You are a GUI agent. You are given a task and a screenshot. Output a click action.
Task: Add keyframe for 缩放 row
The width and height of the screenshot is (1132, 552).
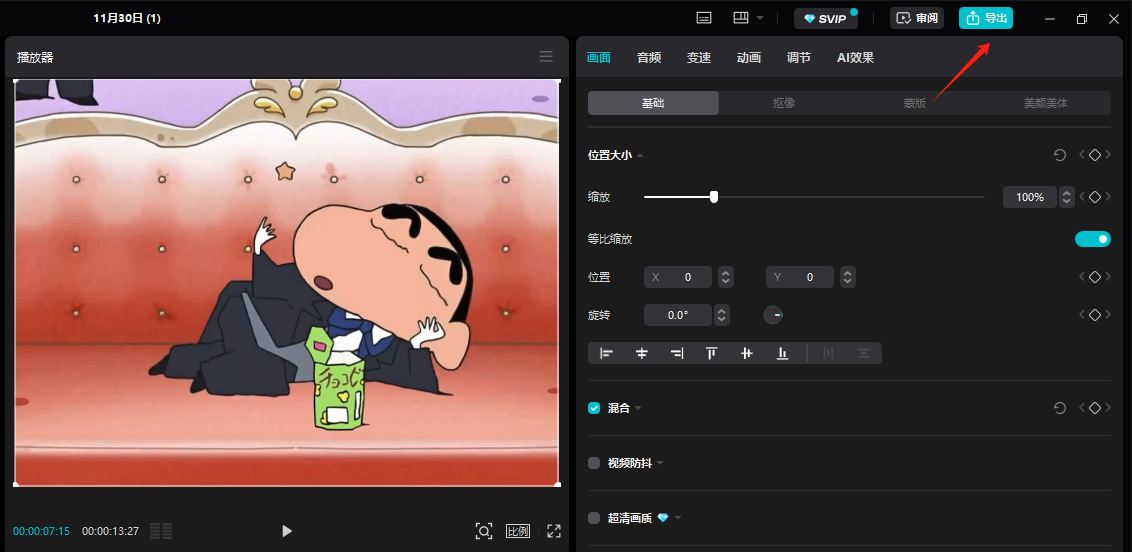1094,197
